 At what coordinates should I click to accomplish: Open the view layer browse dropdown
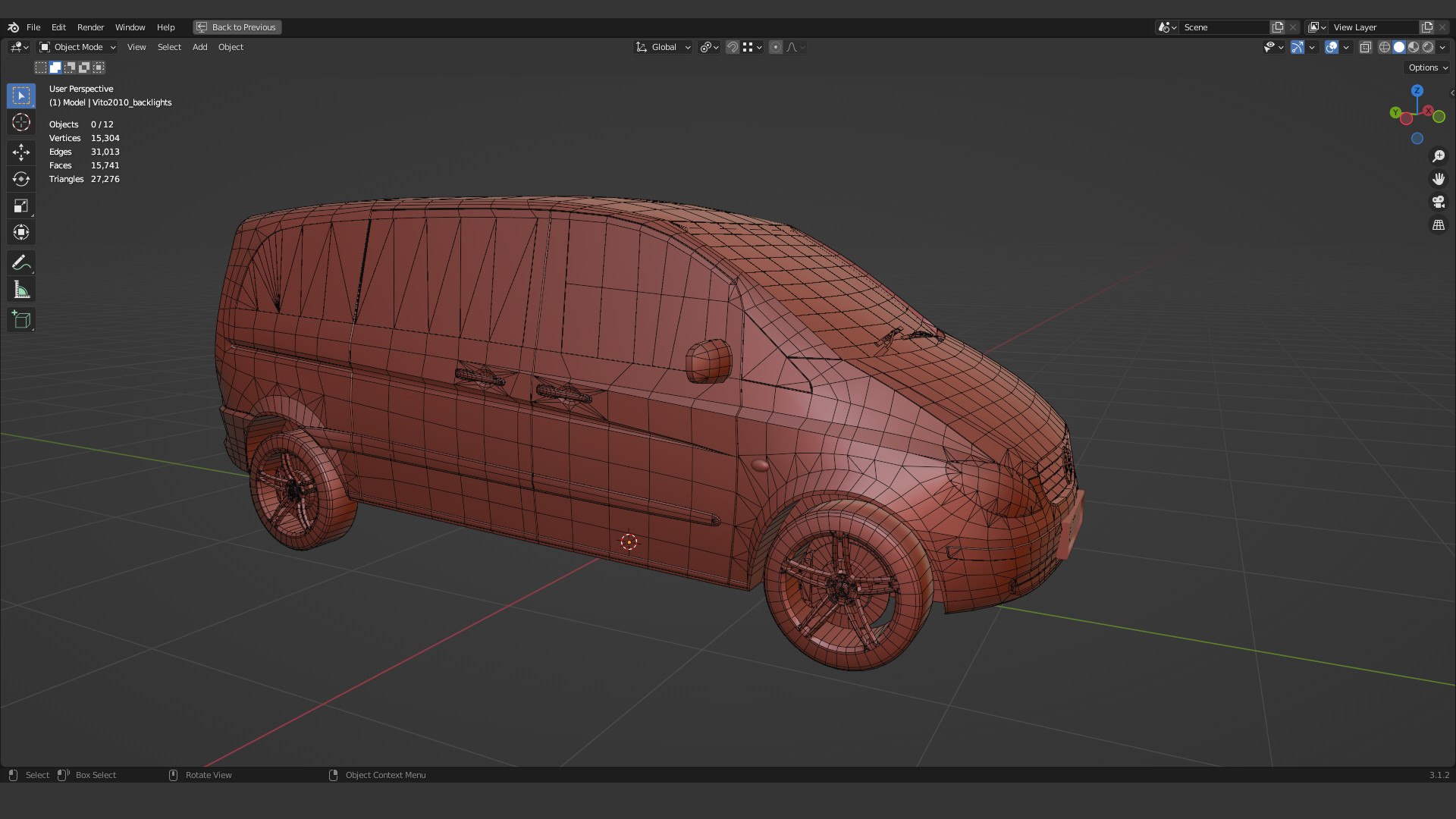point(1317,27)
